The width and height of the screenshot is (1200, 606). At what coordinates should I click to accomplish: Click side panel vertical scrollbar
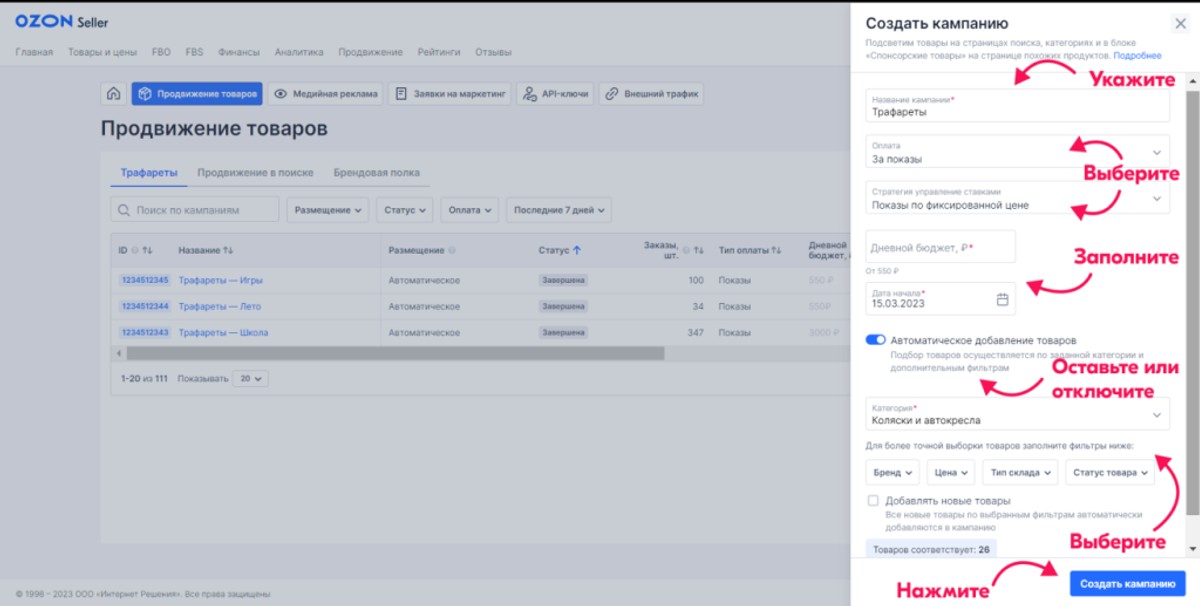point(1192,305)
